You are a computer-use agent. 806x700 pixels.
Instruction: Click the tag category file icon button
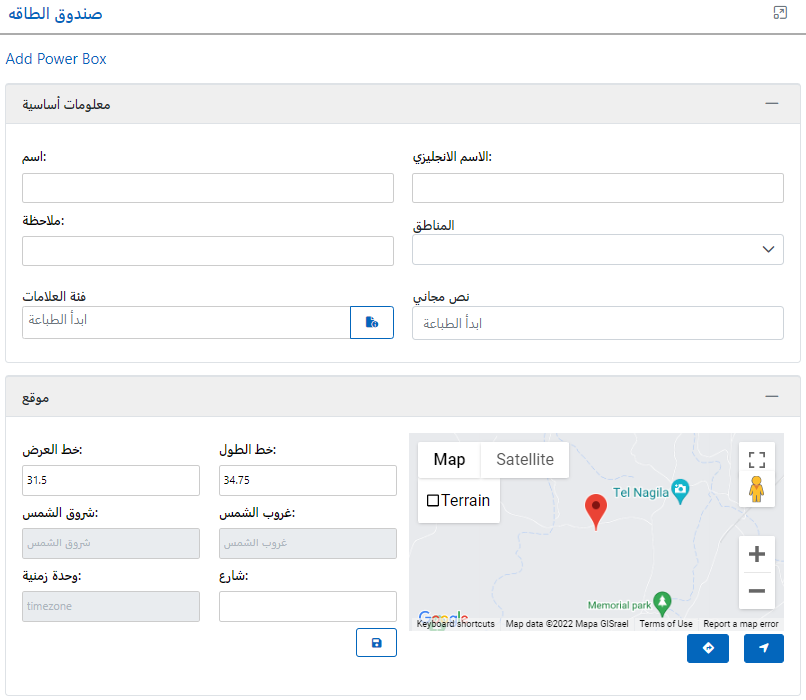372,322
